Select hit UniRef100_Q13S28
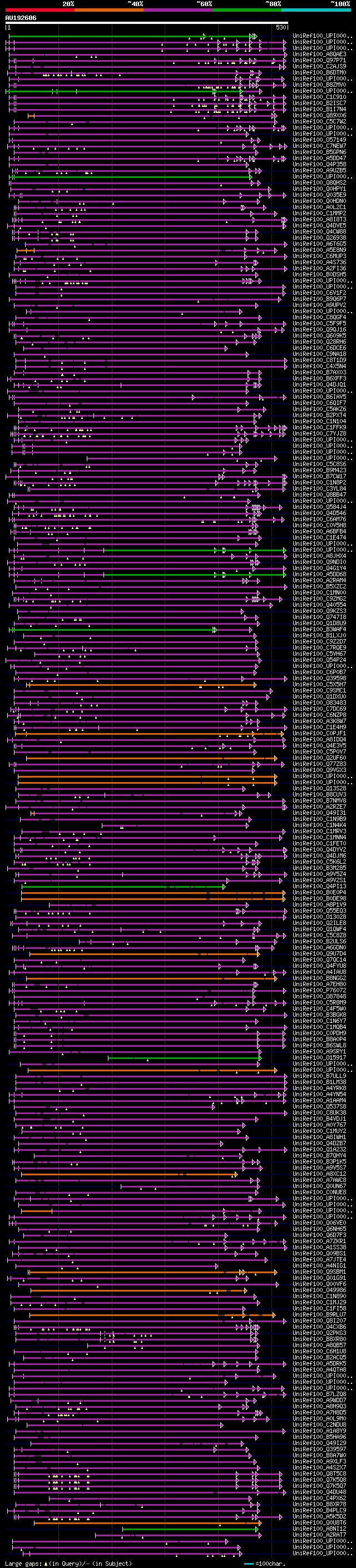The height and width of the screenshot is (1568, 356). [319, 788]
